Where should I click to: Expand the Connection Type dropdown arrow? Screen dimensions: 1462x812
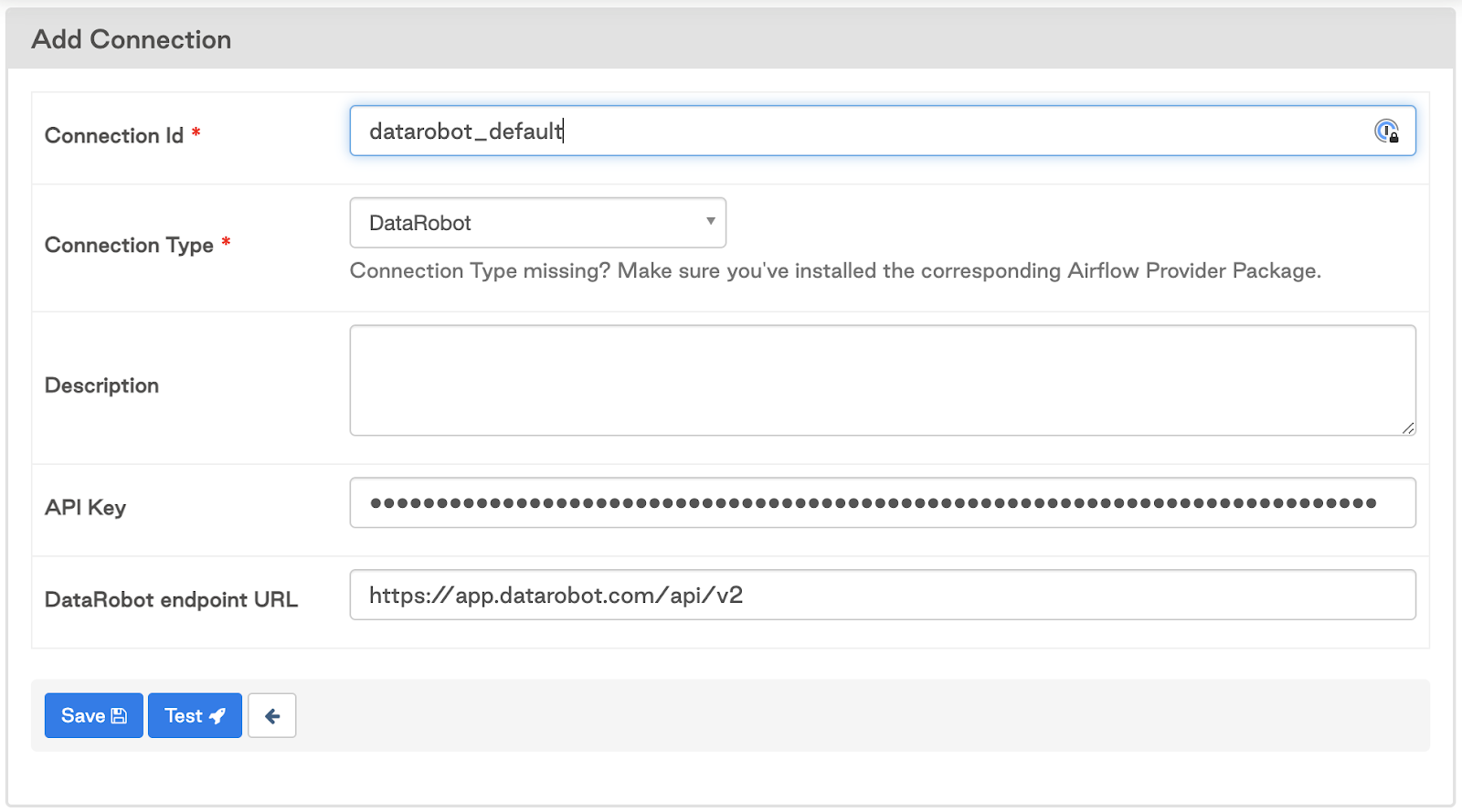(710, 222)
